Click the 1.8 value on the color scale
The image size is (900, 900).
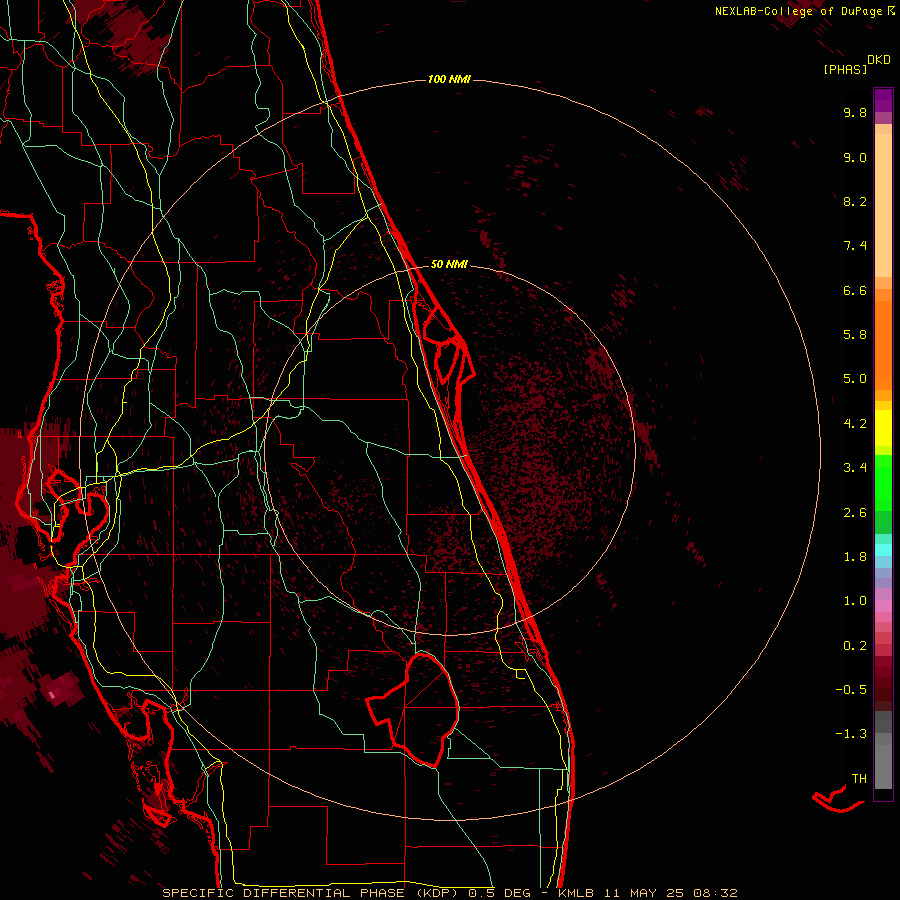click(855, 557)
